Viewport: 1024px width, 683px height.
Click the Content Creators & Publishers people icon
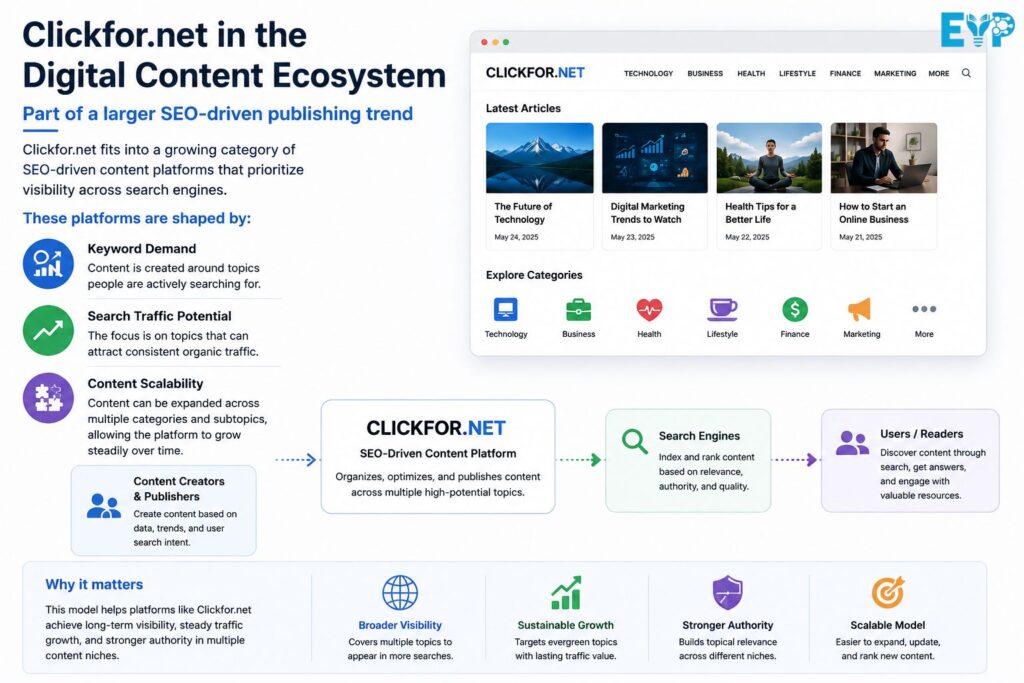(104, 506)
